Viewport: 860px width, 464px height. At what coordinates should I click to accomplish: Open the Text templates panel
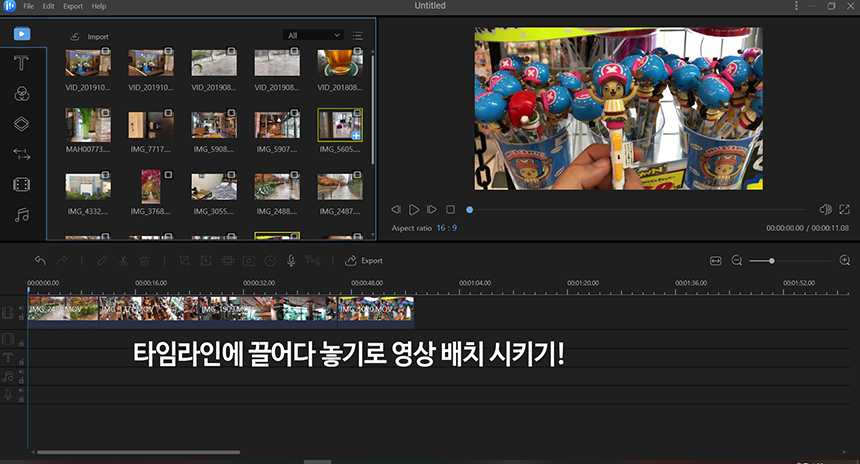click(21, 63)
